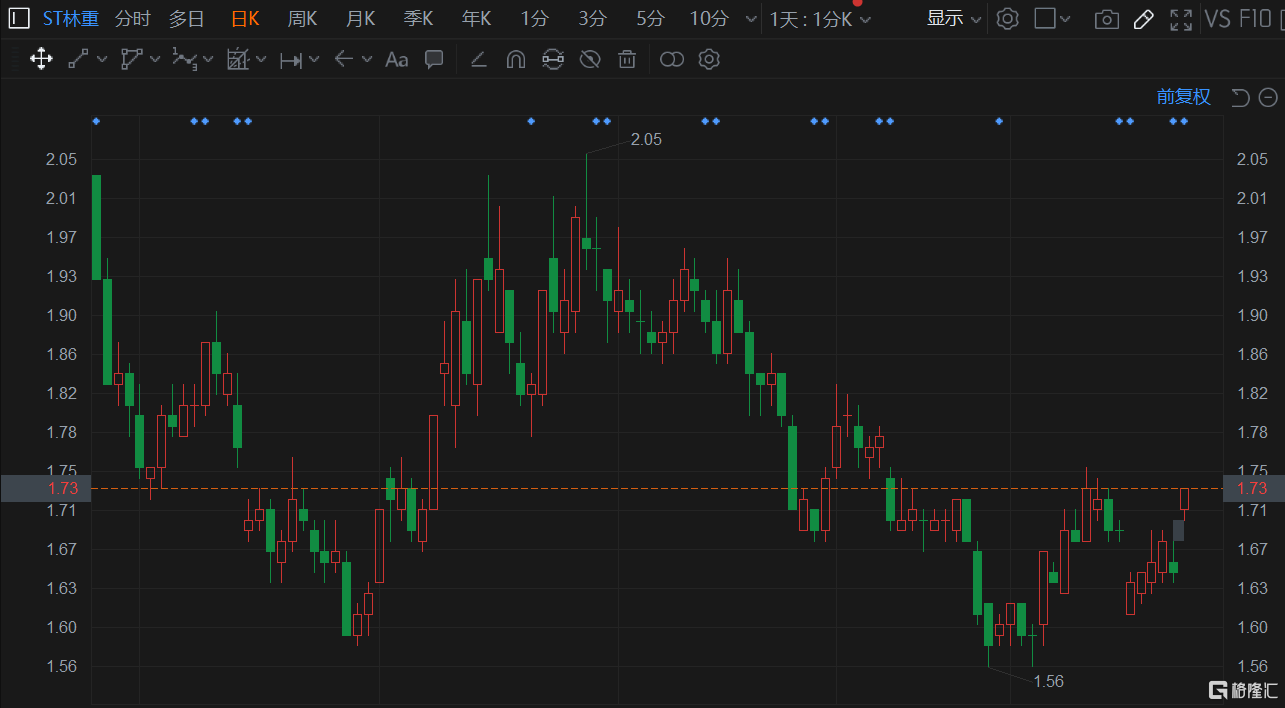Click the 1.56 low price label on the chart
The image size is (1285, 708).
1048,681
